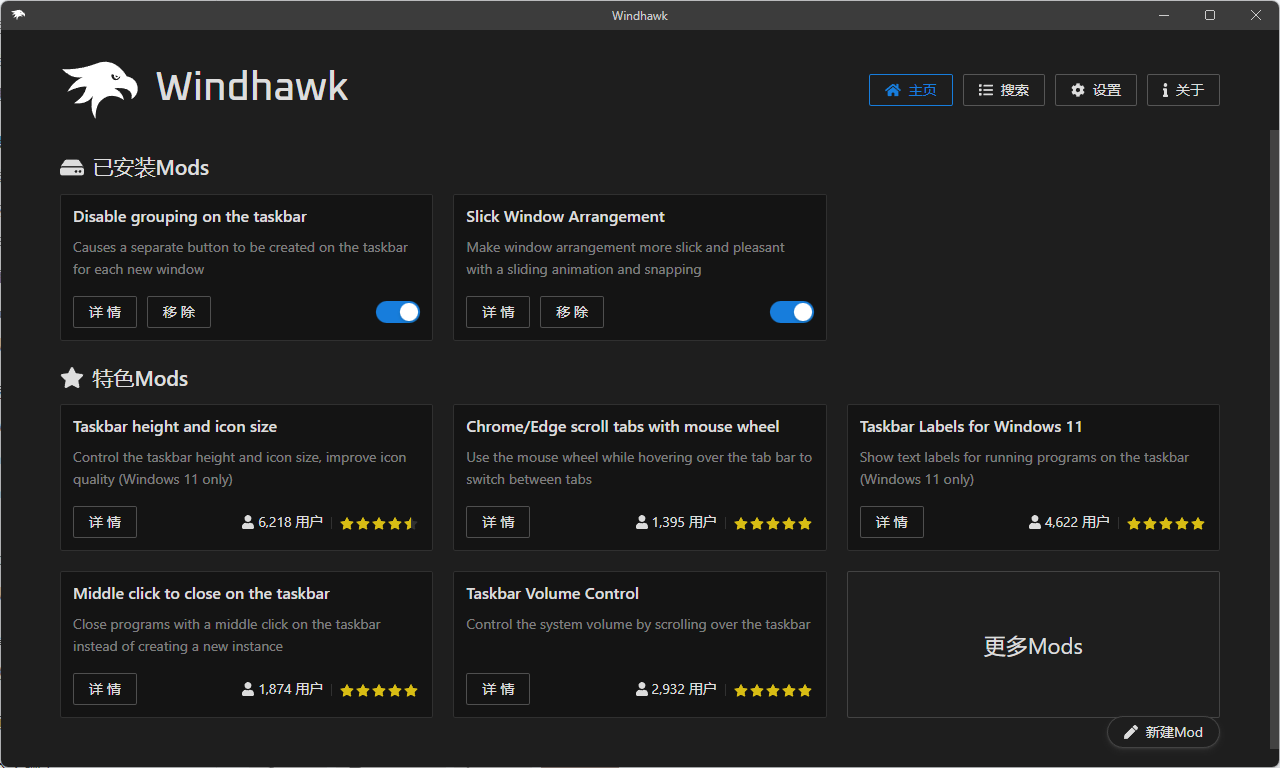Open the 搜索 tab

click(1003, 90)
